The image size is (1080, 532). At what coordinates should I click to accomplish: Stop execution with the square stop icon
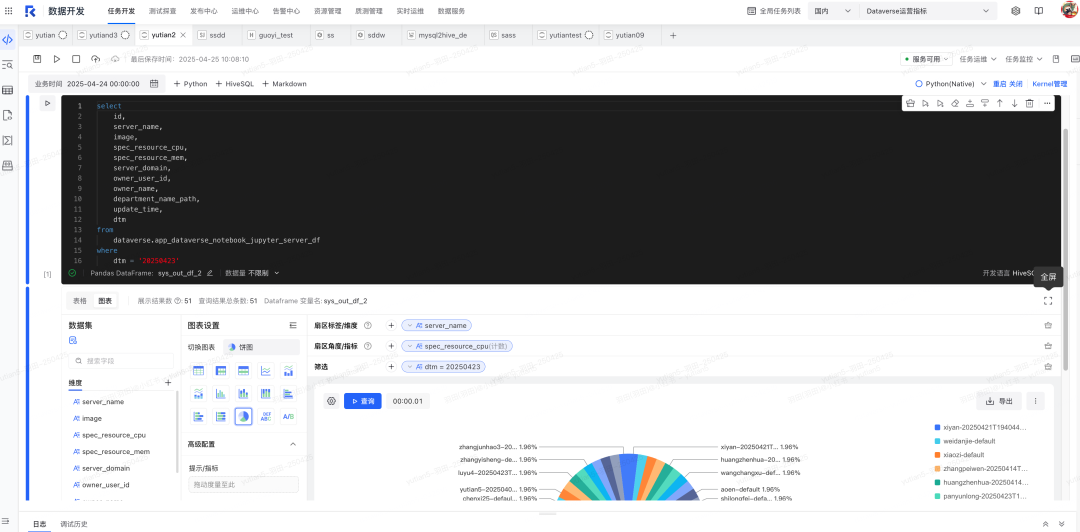(x=76, y=59)
